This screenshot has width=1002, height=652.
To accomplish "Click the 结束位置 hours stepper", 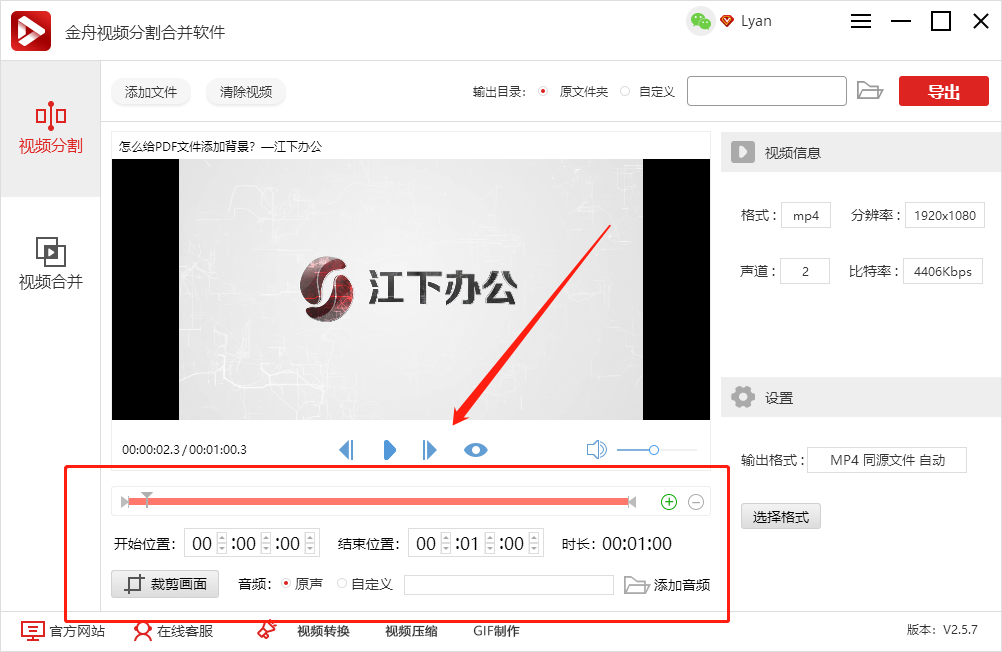I will [446, 543].
